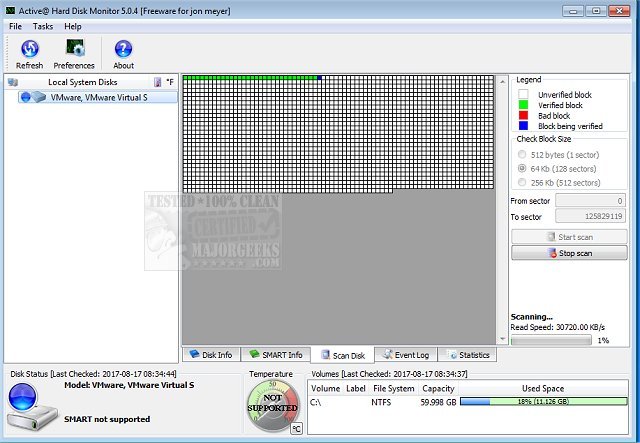
Task: Click the NOT SUPPORTED temperature gauge
Action: [x=272, y=405]
